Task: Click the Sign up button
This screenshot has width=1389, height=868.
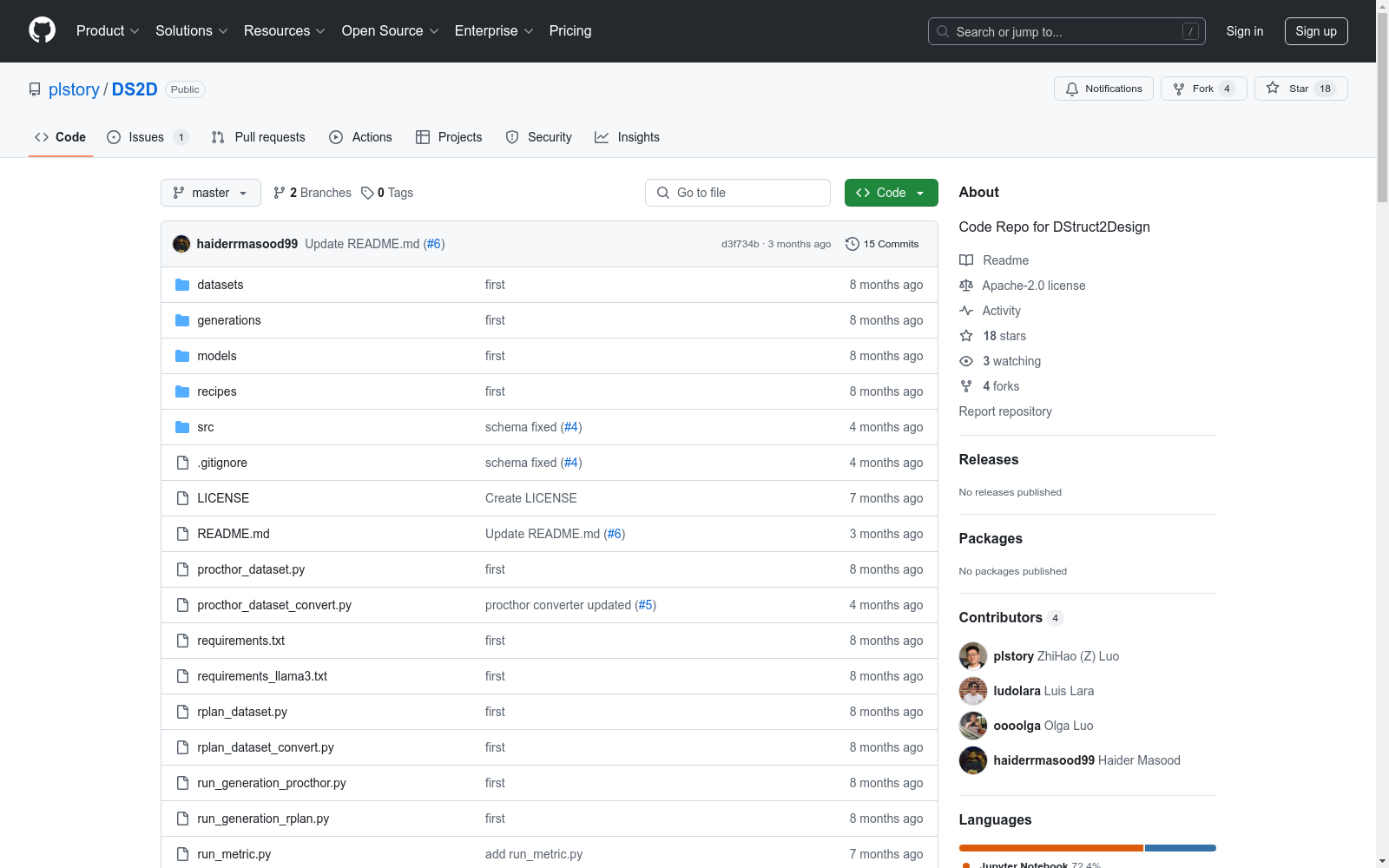Action: click(1316, 31)
